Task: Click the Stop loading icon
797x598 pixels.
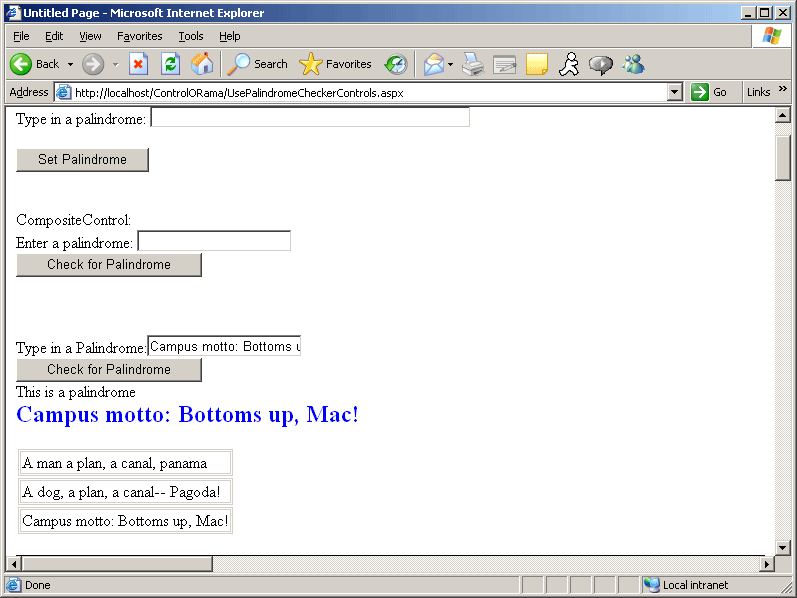Action: pyautogui.click(x=138, y=64)
